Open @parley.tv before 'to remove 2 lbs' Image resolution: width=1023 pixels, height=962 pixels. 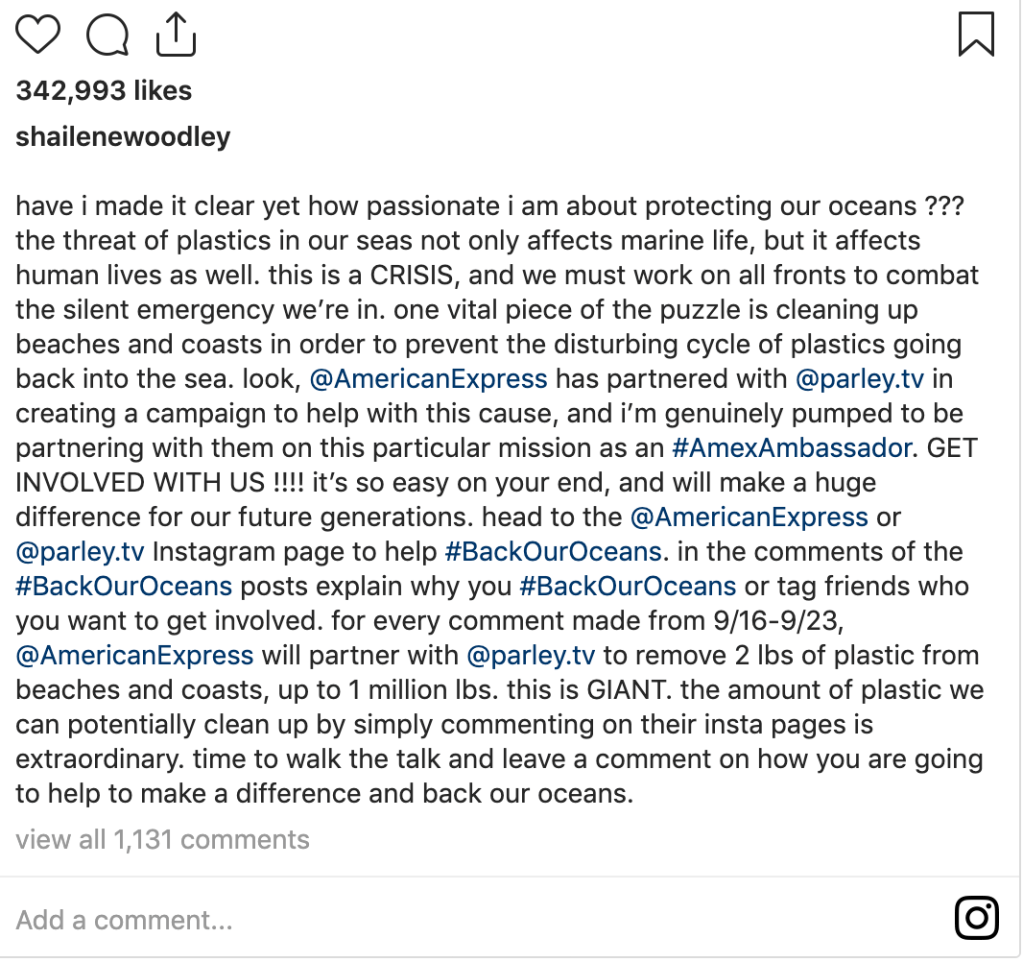pos(532,656)
